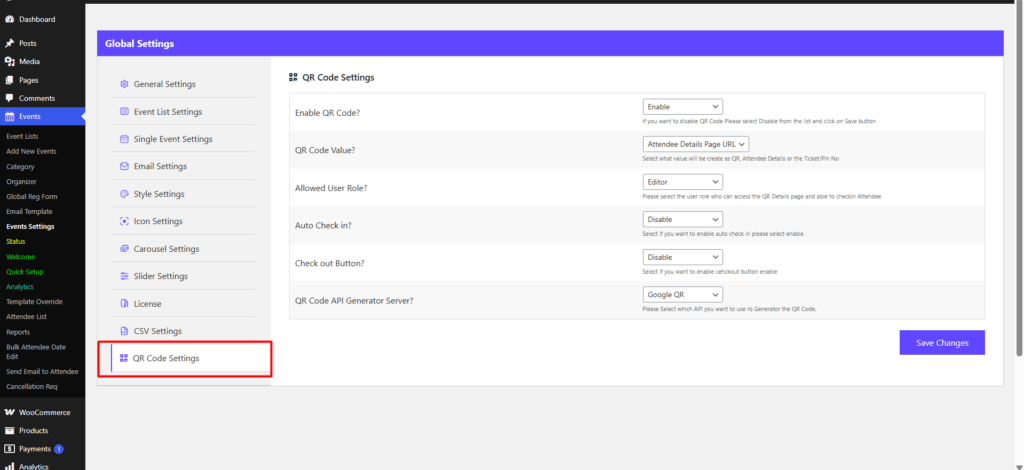
Task: Click the Posts pushpin icon
Action: (9, 44)
